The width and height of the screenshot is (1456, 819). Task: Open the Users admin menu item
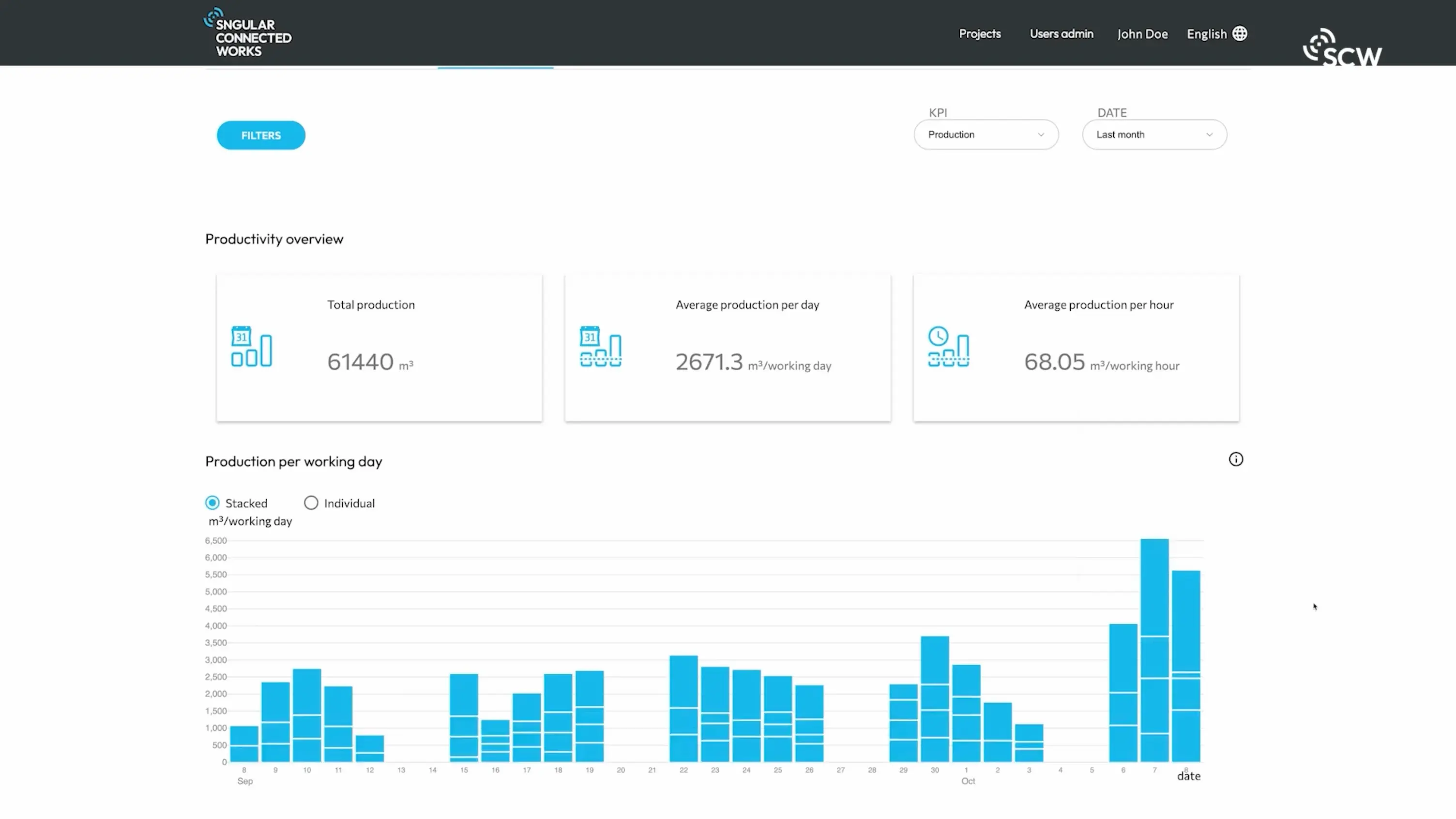point(1061,34)
